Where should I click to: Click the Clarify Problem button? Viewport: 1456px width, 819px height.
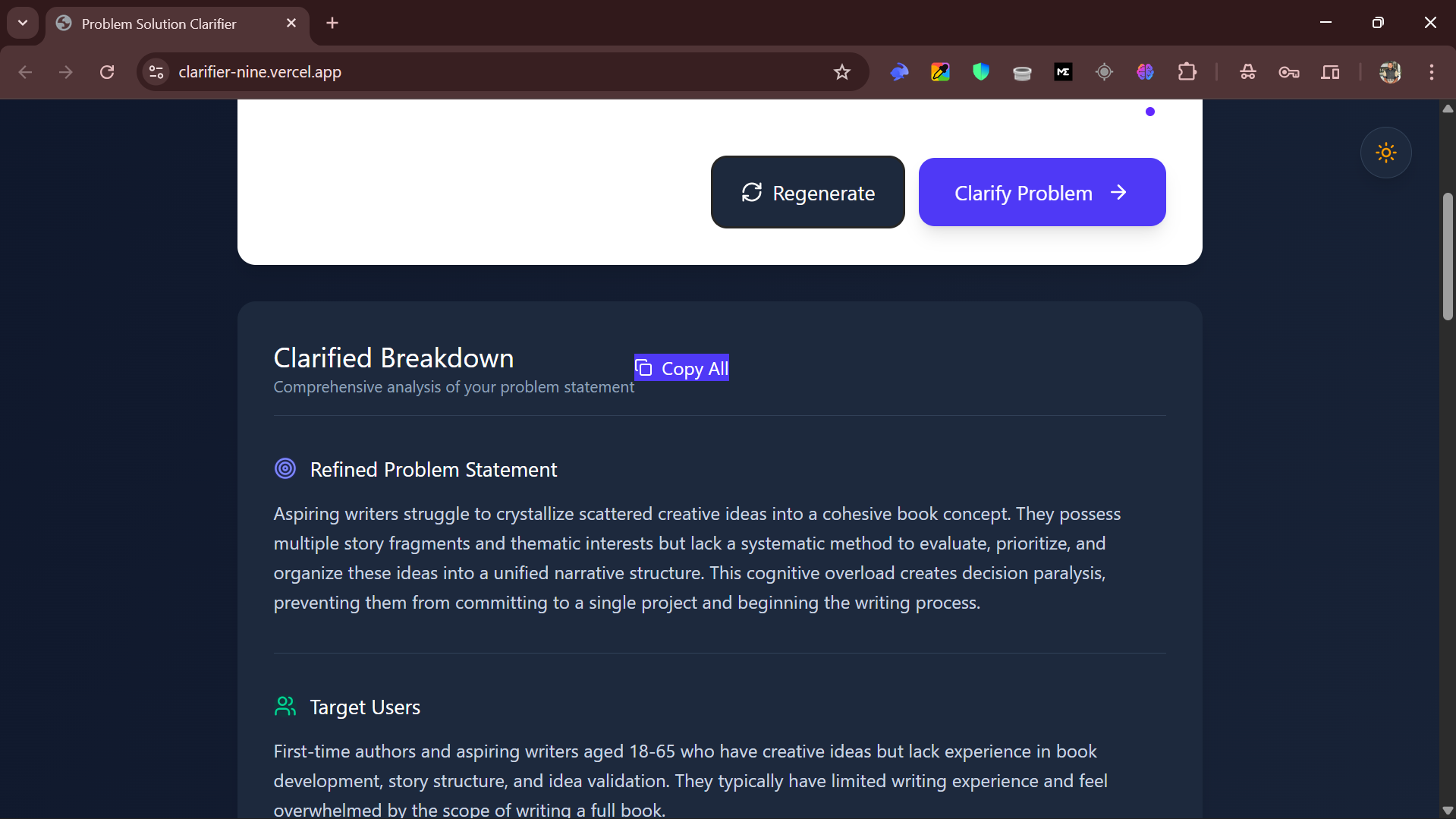pyautogui.click(x=1042, y=193)
